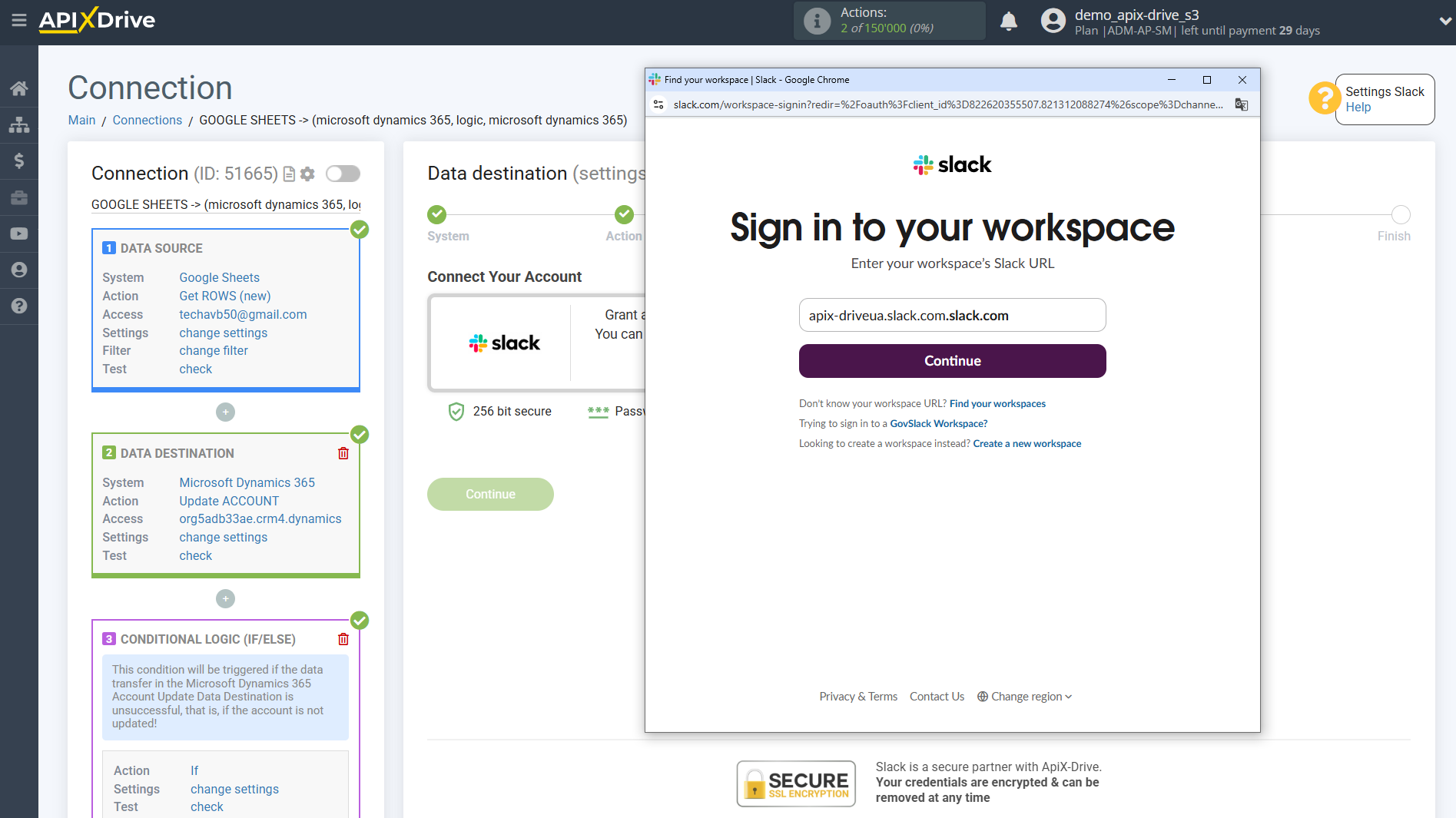The width and height of the screenshot is (1456, 818).
Task: Click change settings in the Data Destination block
Action: tap(223, 537)
